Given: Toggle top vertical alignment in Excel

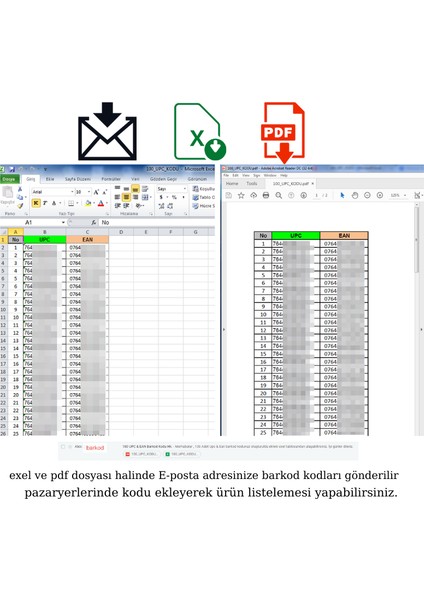Looking at the screenshot, I should pyautogui.click(x=117, y=188).
